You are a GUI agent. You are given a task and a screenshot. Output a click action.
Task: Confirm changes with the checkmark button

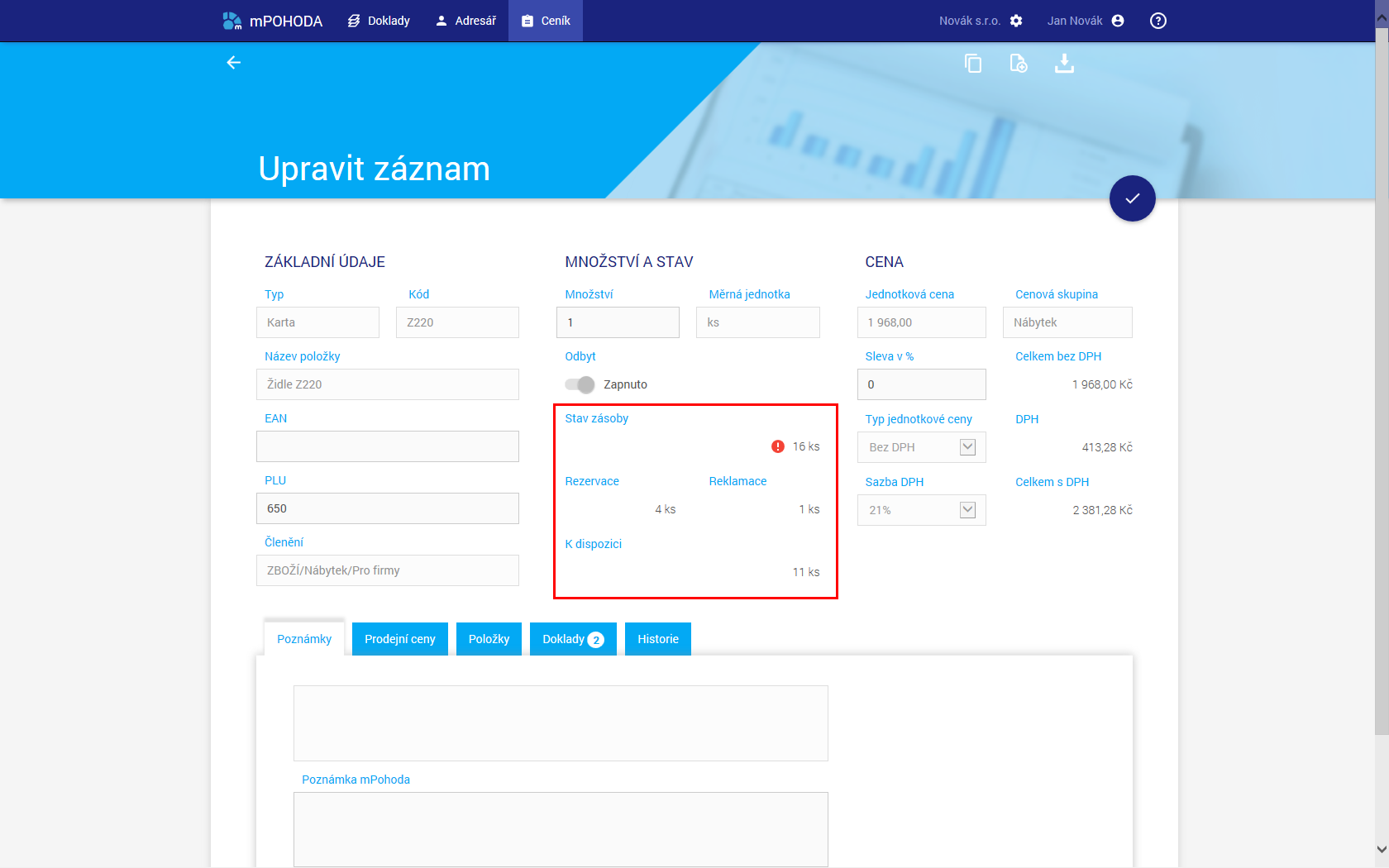point(1132,198)
